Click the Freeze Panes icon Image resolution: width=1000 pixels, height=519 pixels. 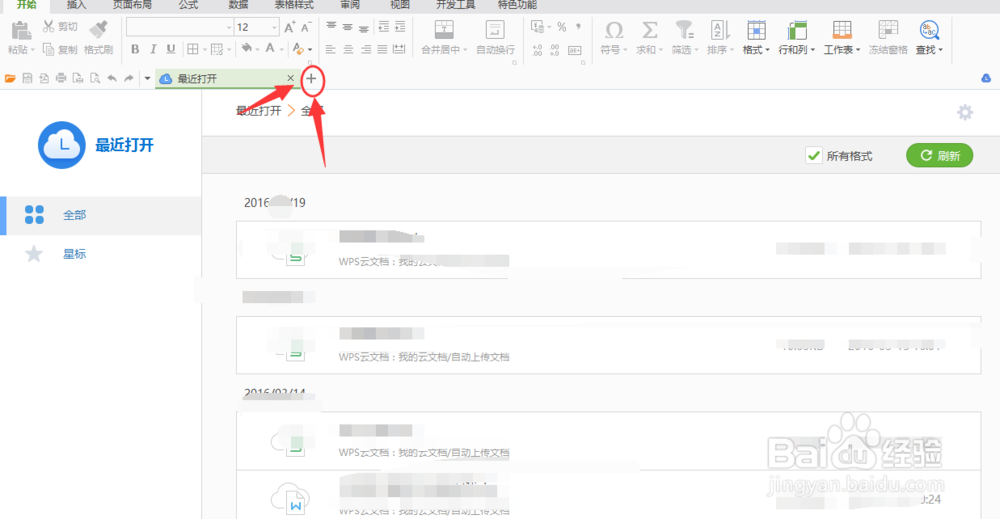click(888, 29)
